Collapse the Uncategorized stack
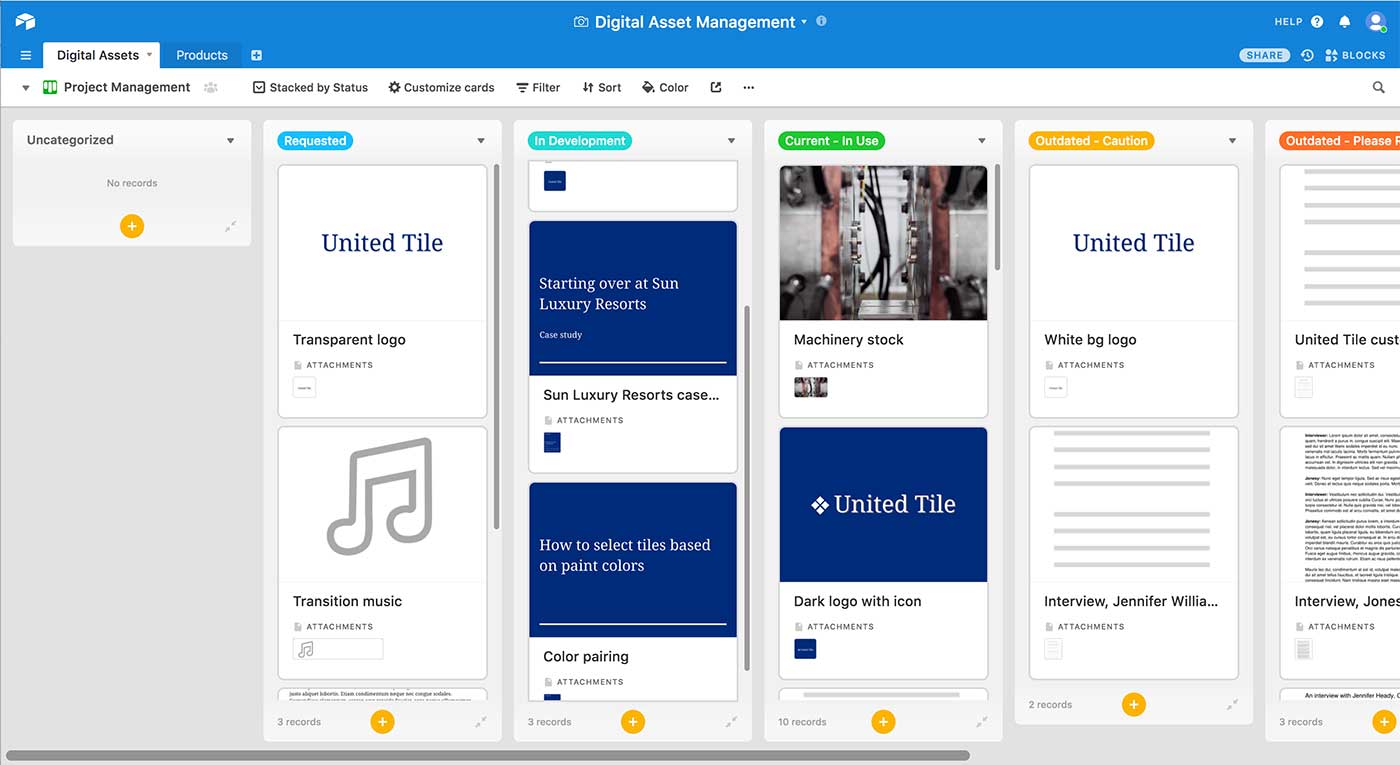 point(231,227)
